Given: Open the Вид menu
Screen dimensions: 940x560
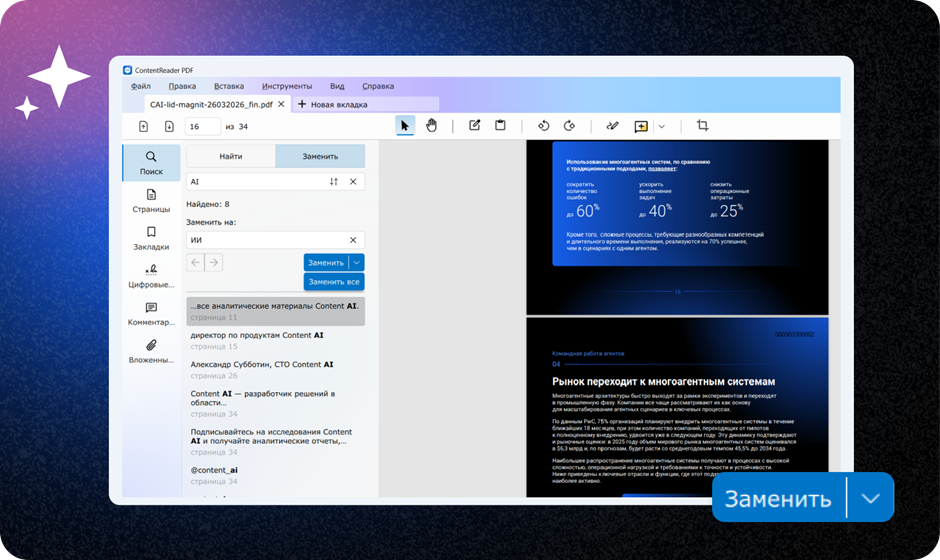Looking at the screenshot, I should (x=337, y=86).
